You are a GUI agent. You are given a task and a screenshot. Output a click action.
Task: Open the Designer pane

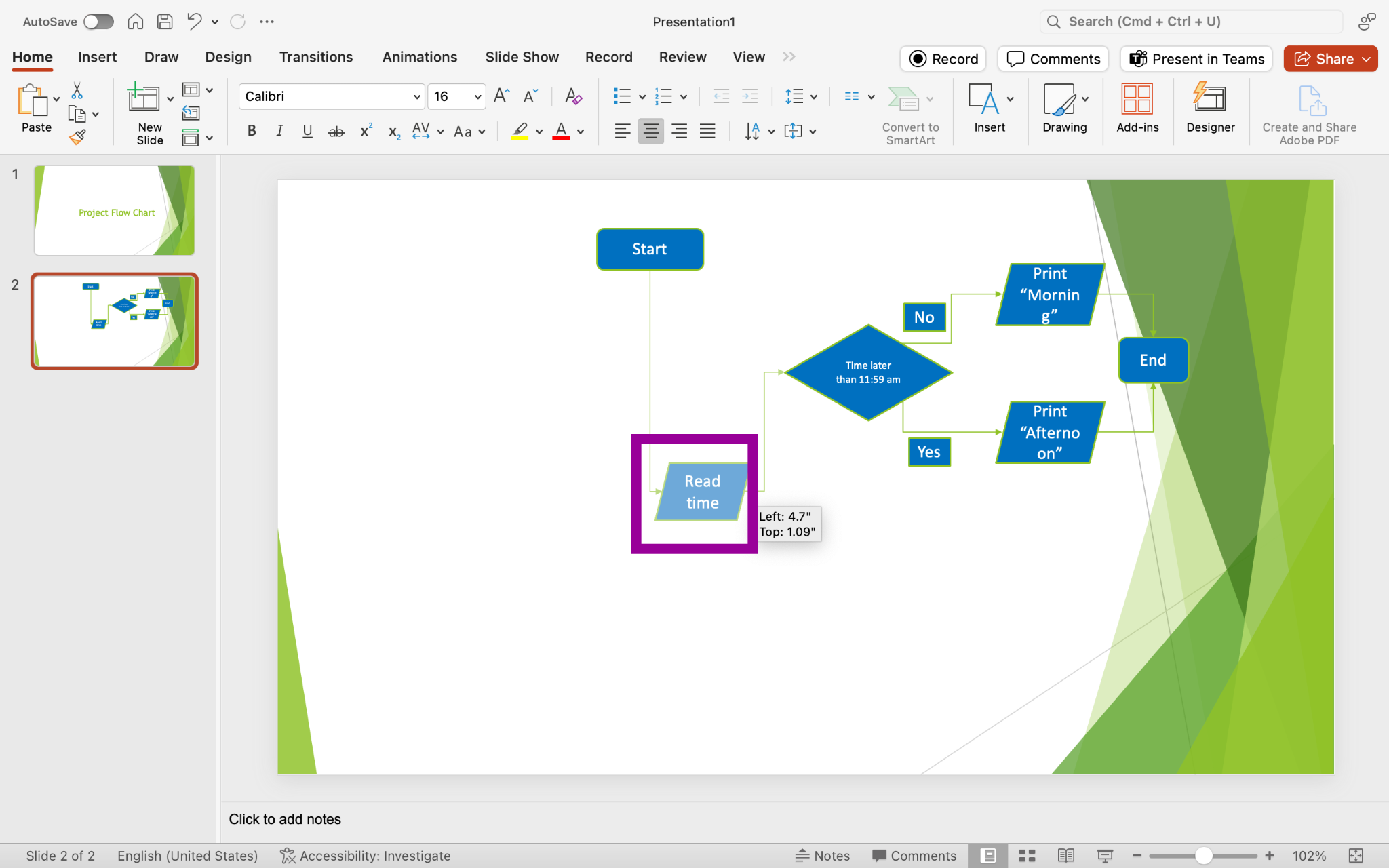[1210, 108]
